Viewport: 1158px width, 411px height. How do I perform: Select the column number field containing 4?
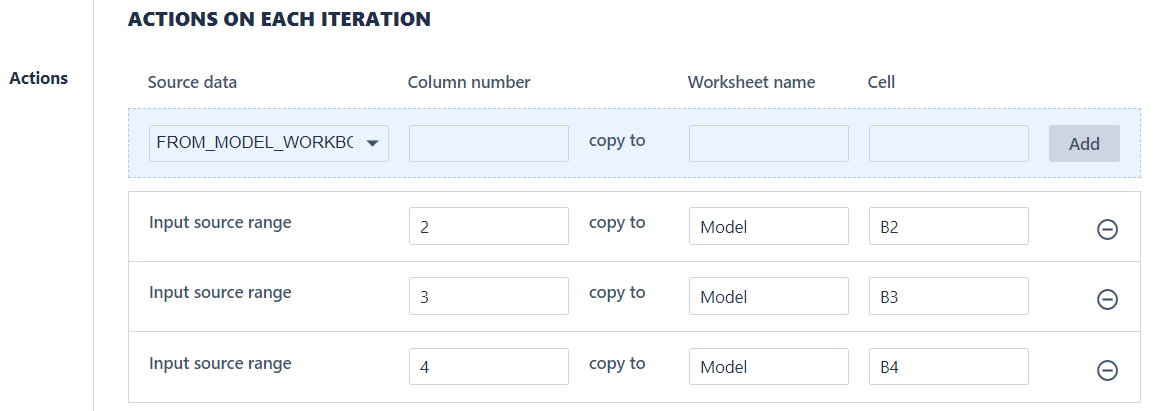[x=488, y=367]
